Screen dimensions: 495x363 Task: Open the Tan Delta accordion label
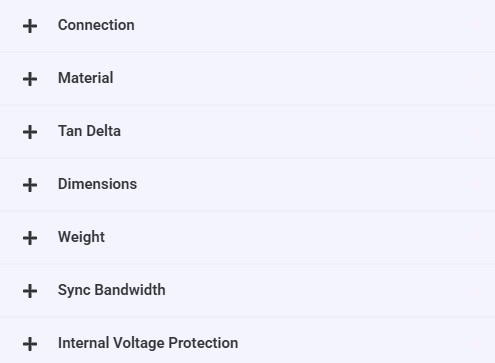(89, 131)
